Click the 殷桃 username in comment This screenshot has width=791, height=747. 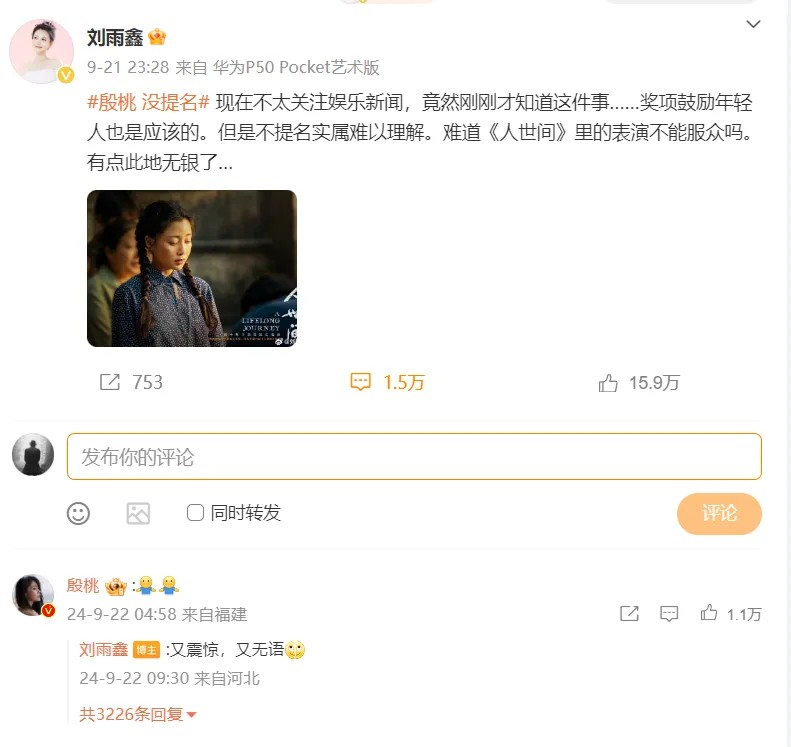[x=83, y=586]
